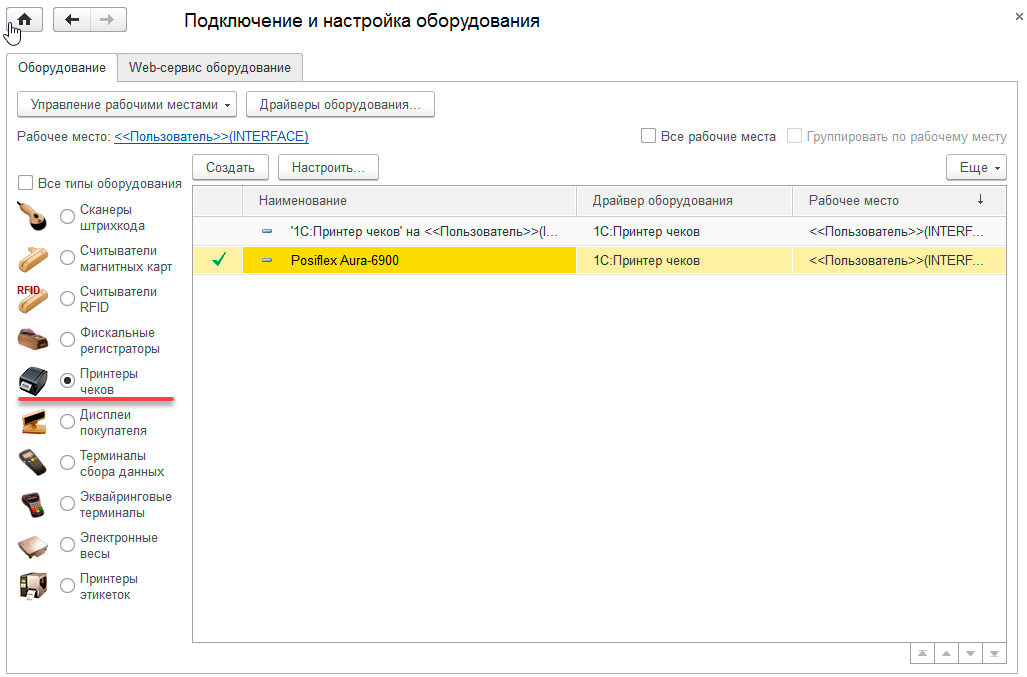This screenshot has width=1027, height=677.
Task: Open Управление рабочими местами dropdown
Action: coord(126,105)
